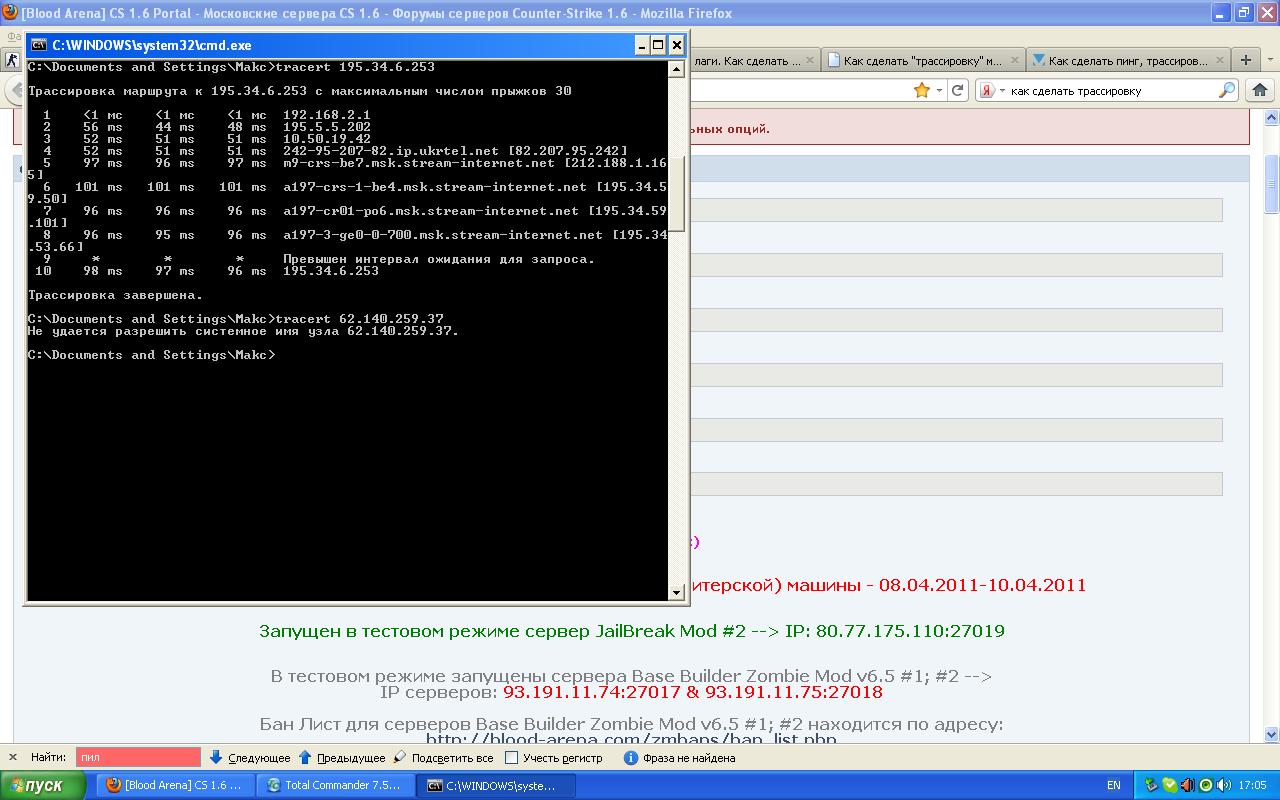The height and width of the screenshot is (800, 1280).
Task: Click the safely remove hardware tray icon
Action: click(x=1152, y=785)
